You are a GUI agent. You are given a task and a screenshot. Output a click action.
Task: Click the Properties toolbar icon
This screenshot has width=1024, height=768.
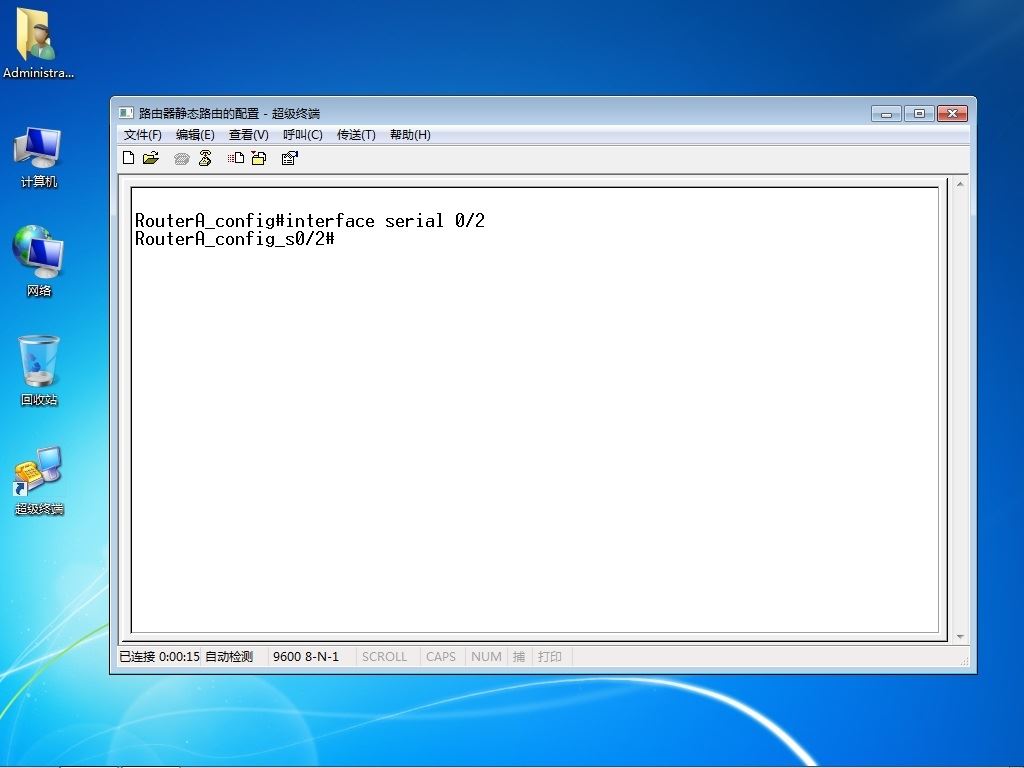coord(289,158)
